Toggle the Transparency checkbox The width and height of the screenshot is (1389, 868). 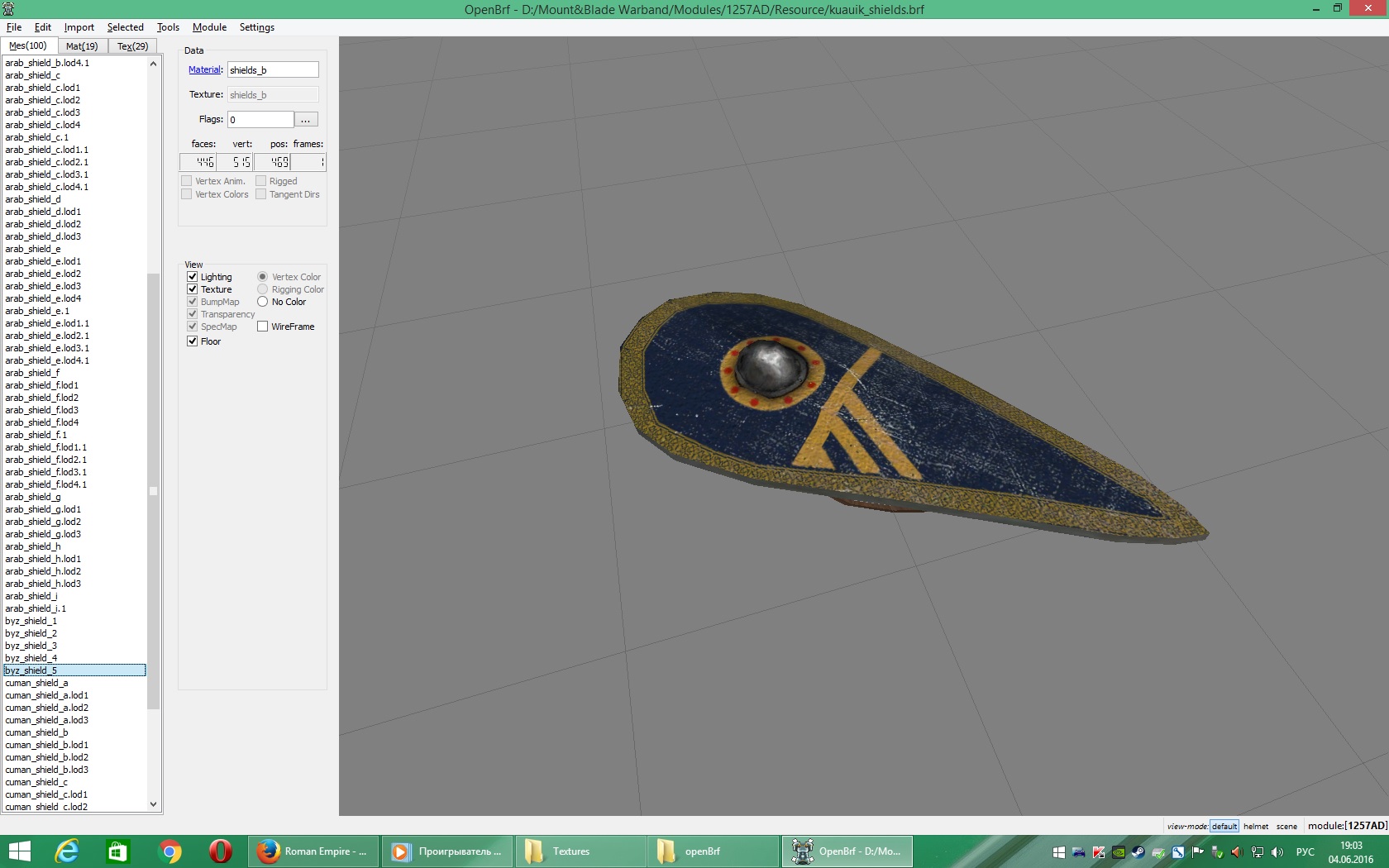(x=193, y=314)
